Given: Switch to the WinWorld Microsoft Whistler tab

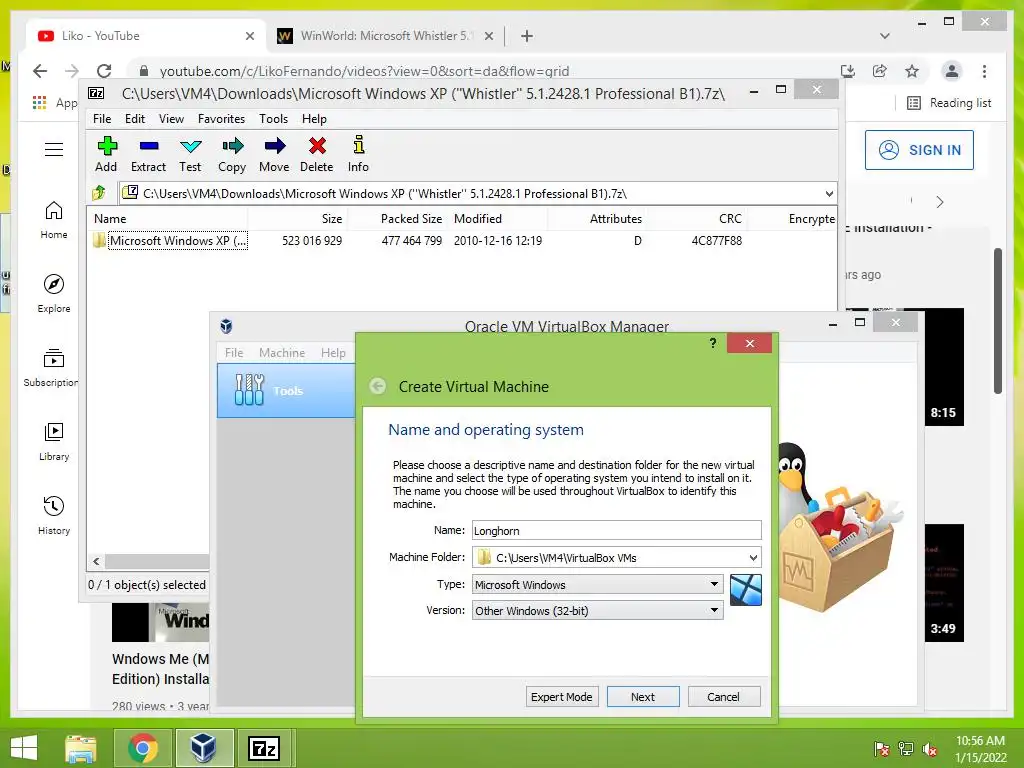Looking at the screenshot, I should click(x=385, y=36).
